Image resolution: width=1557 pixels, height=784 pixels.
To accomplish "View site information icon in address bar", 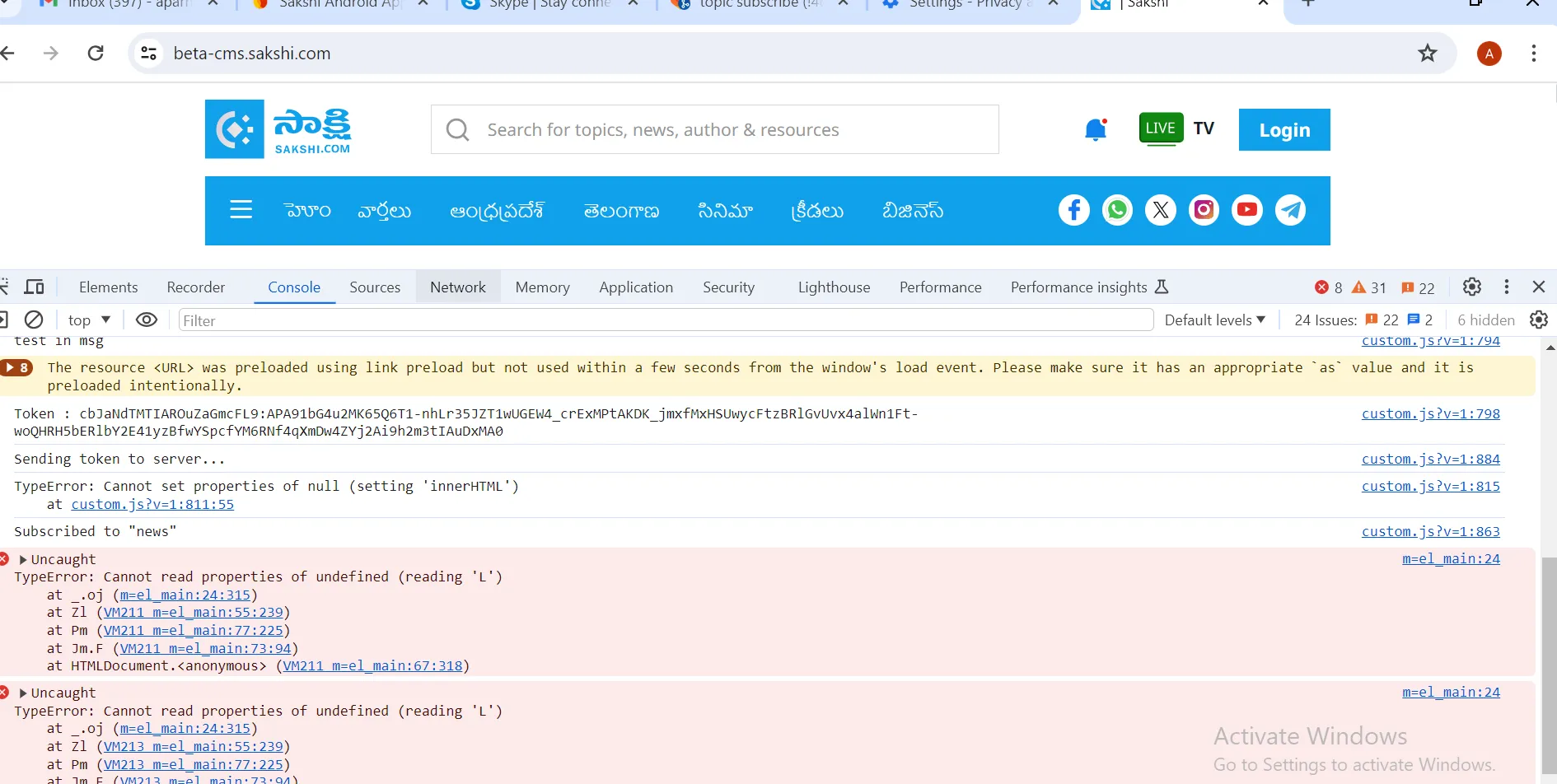I will click(x=149, y=54).
